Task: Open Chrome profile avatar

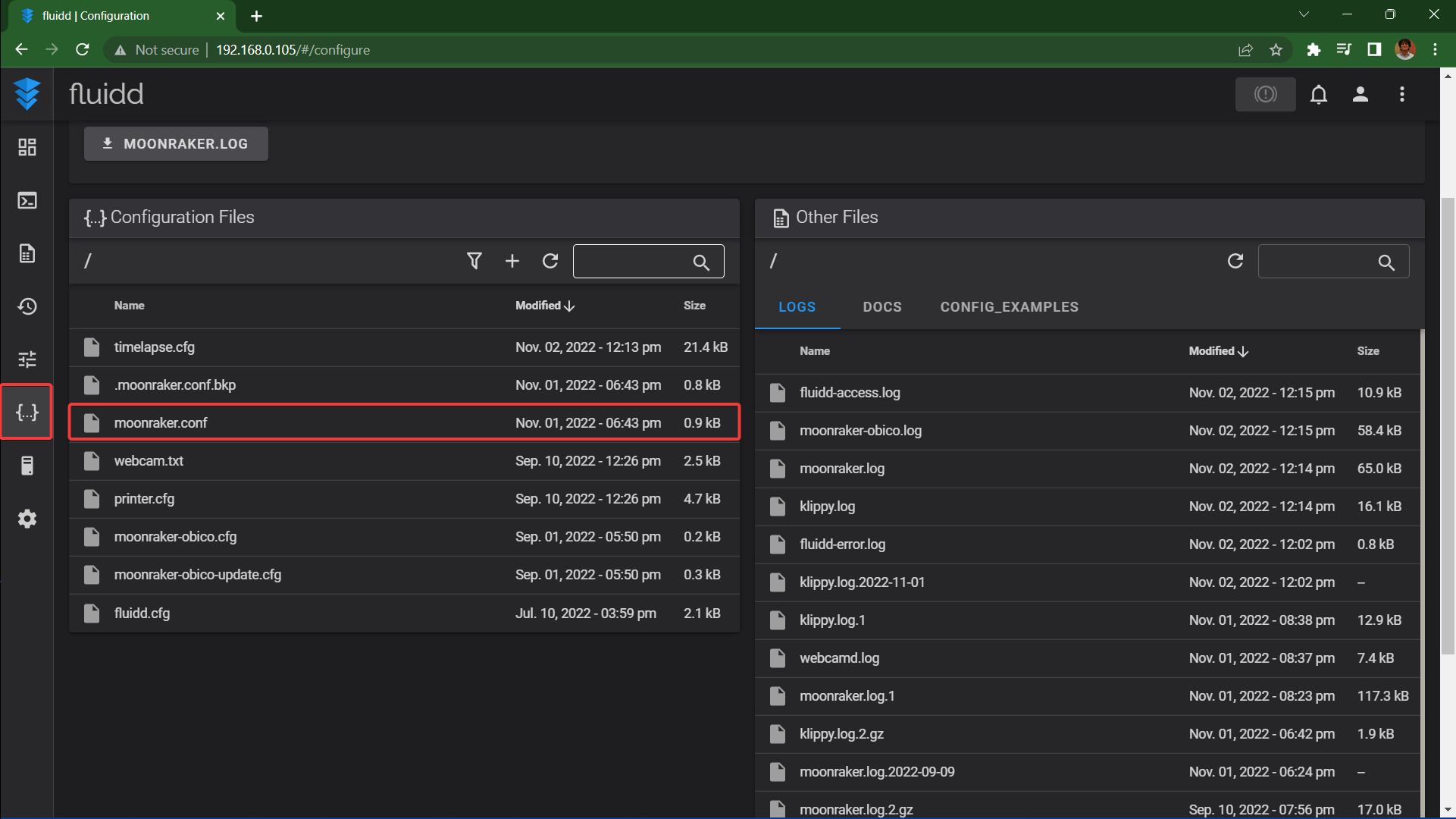Action: 1405,49
